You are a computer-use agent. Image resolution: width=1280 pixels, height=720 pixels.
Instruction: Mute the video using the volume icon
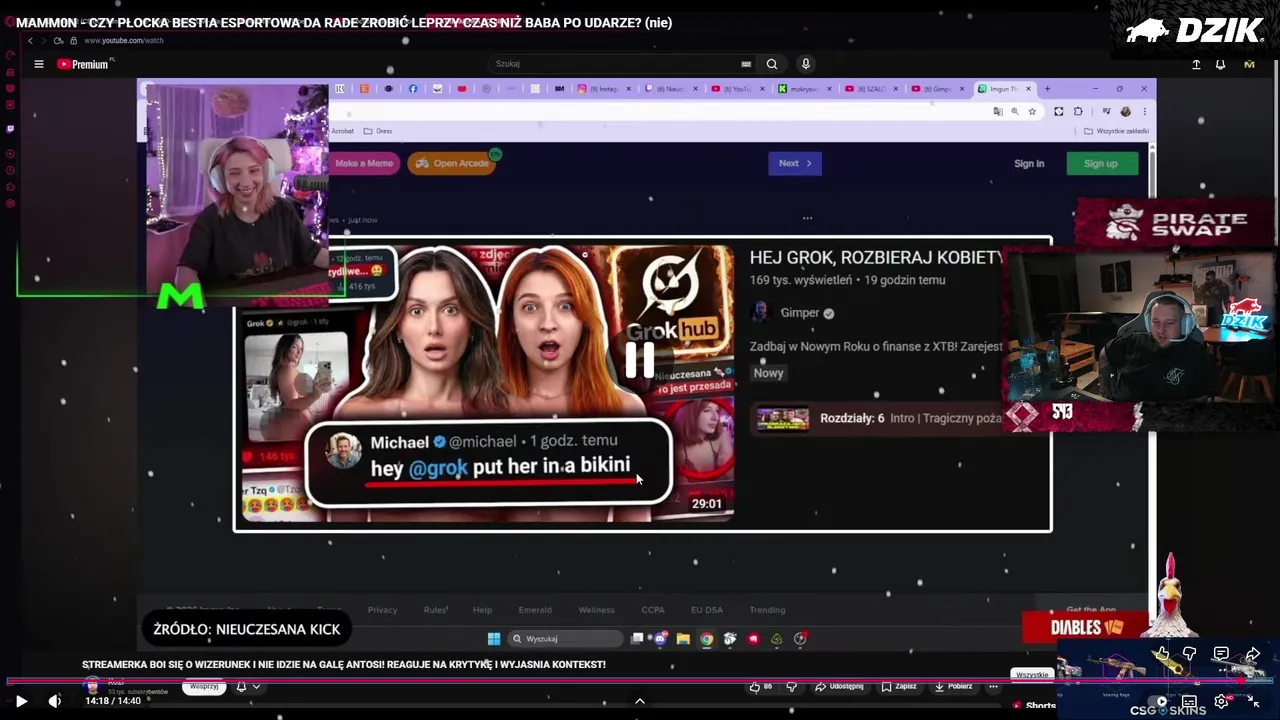point(55,701)
